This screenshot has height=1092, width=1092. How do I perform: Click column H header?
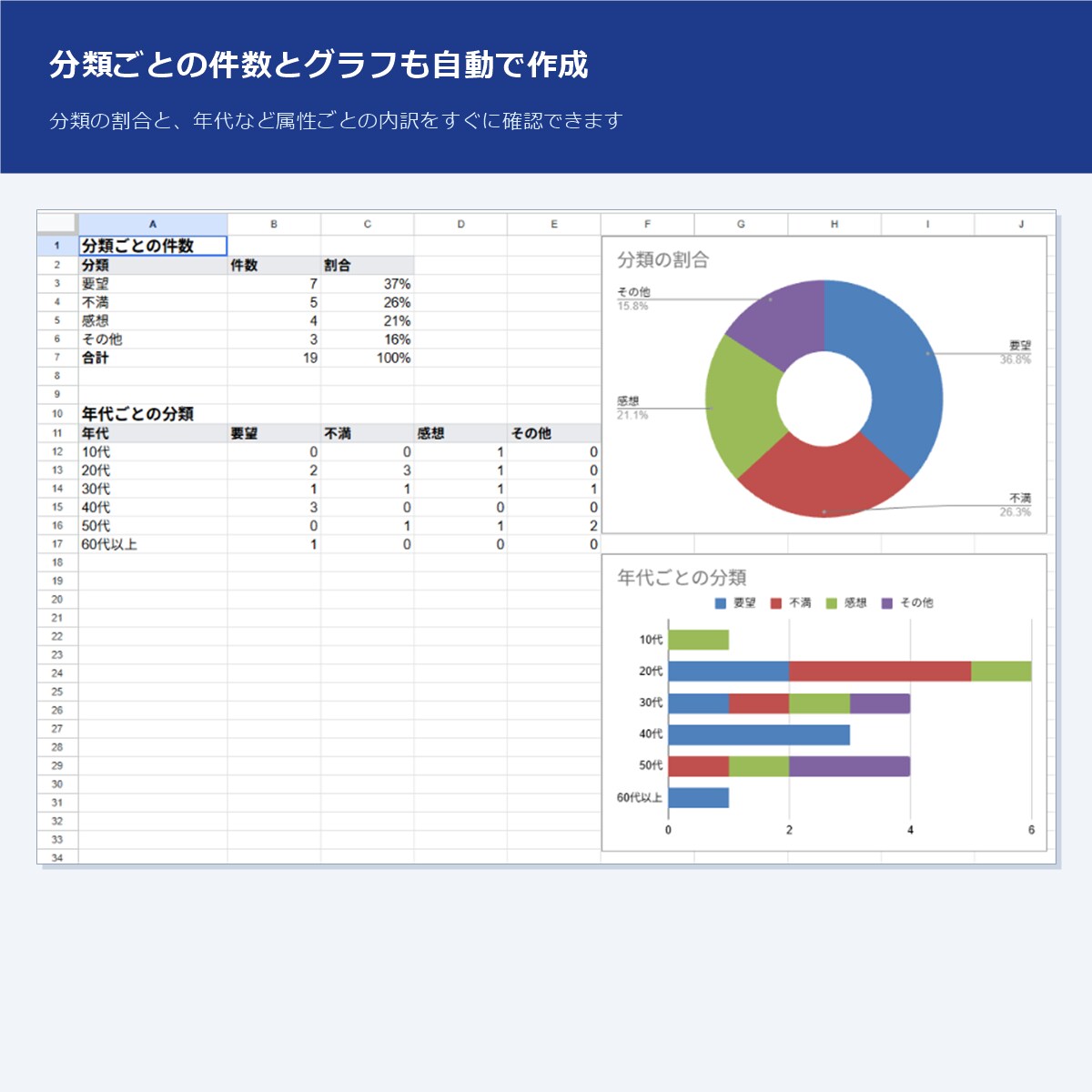(834, 224)
